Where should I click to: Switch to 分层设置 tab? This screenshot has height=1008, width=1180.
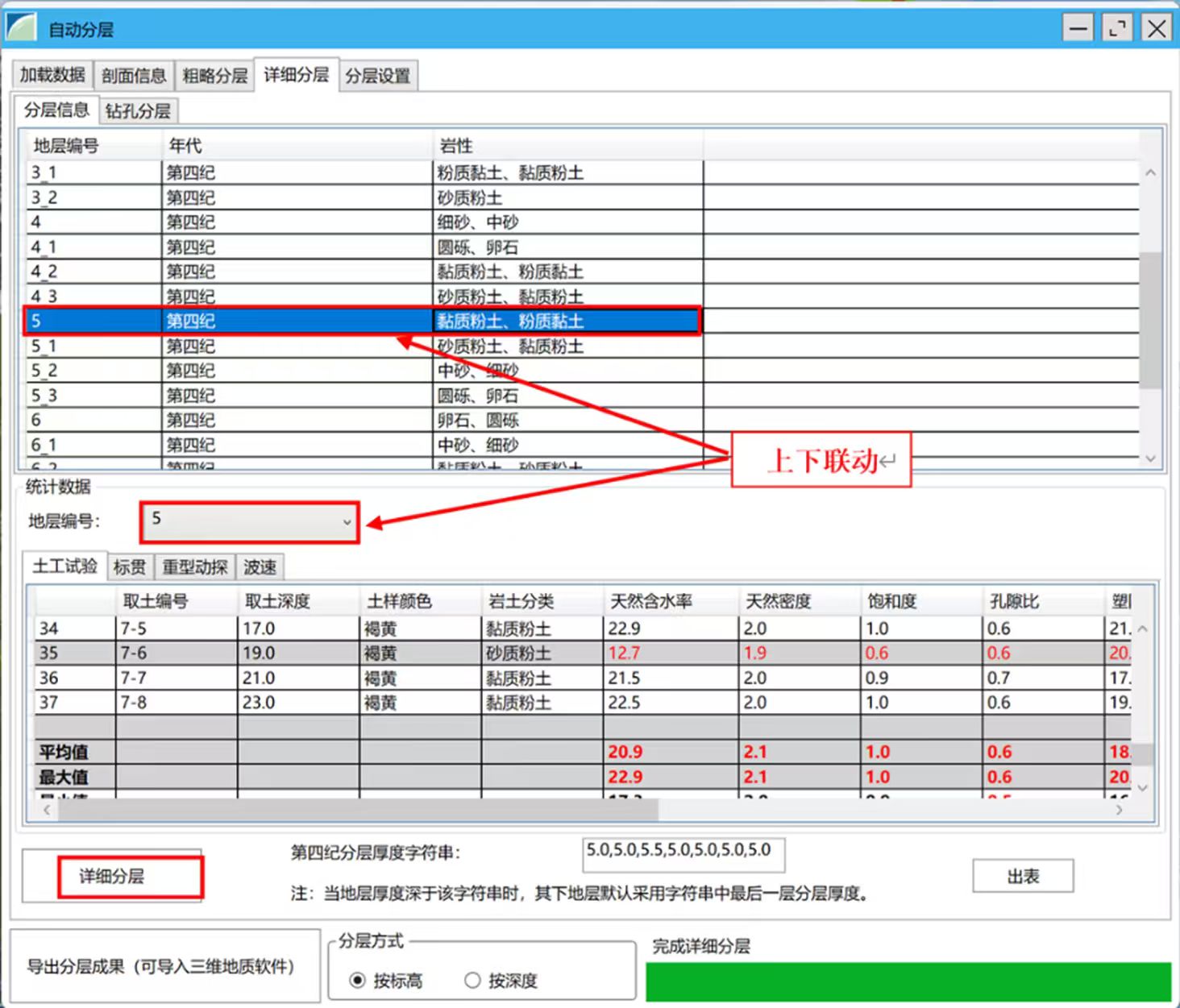tap(377, 76)
